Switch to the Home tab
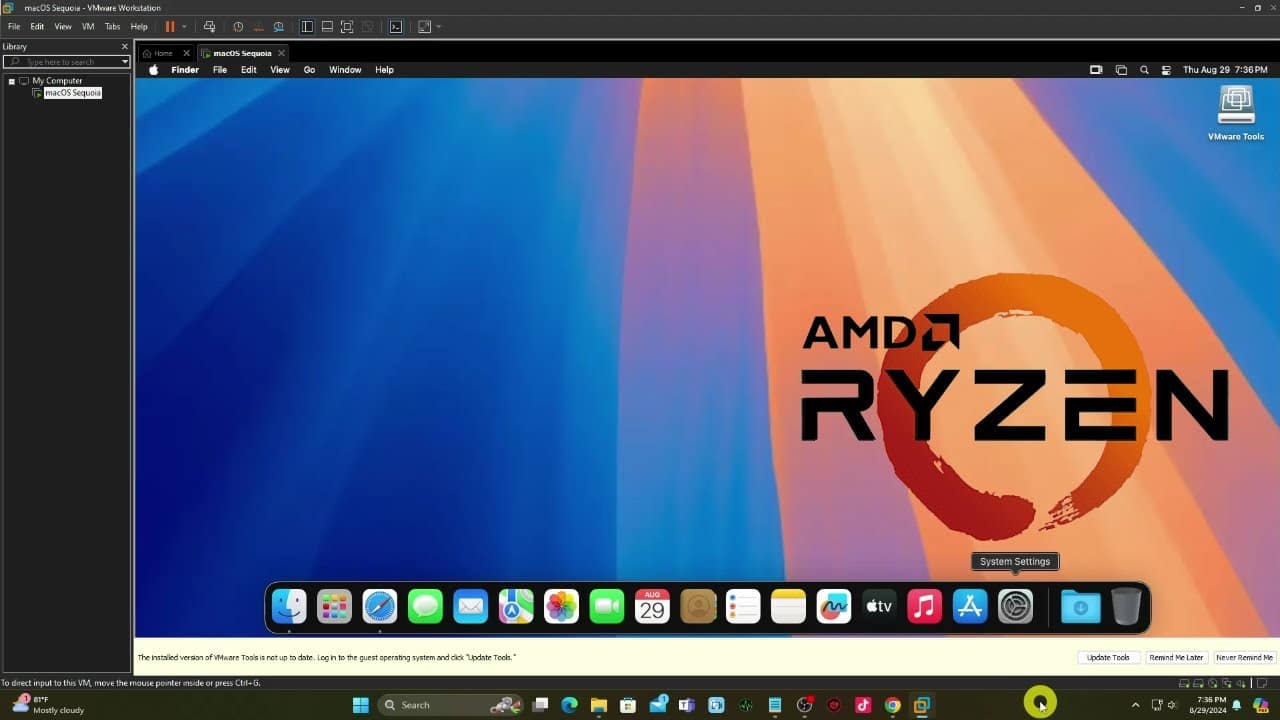This screenshot has height=720, width=1280. 163,53
